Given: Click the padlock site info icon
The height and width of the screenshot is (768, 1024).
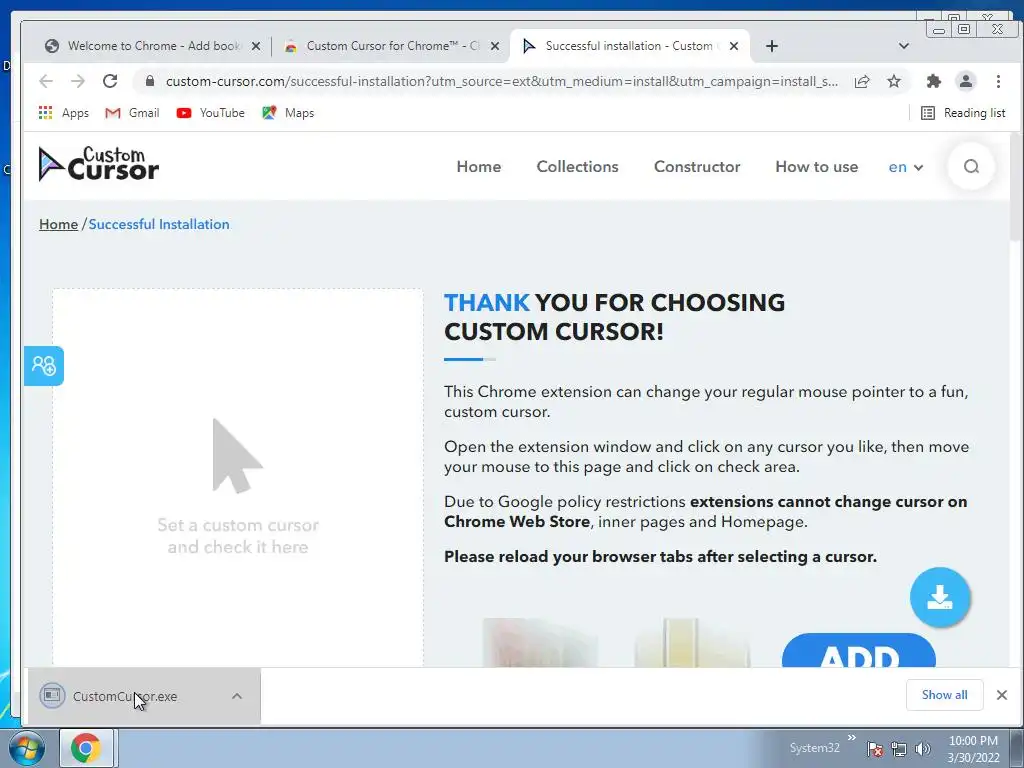Looking at the screenshot, I should (x=150, y=81).
